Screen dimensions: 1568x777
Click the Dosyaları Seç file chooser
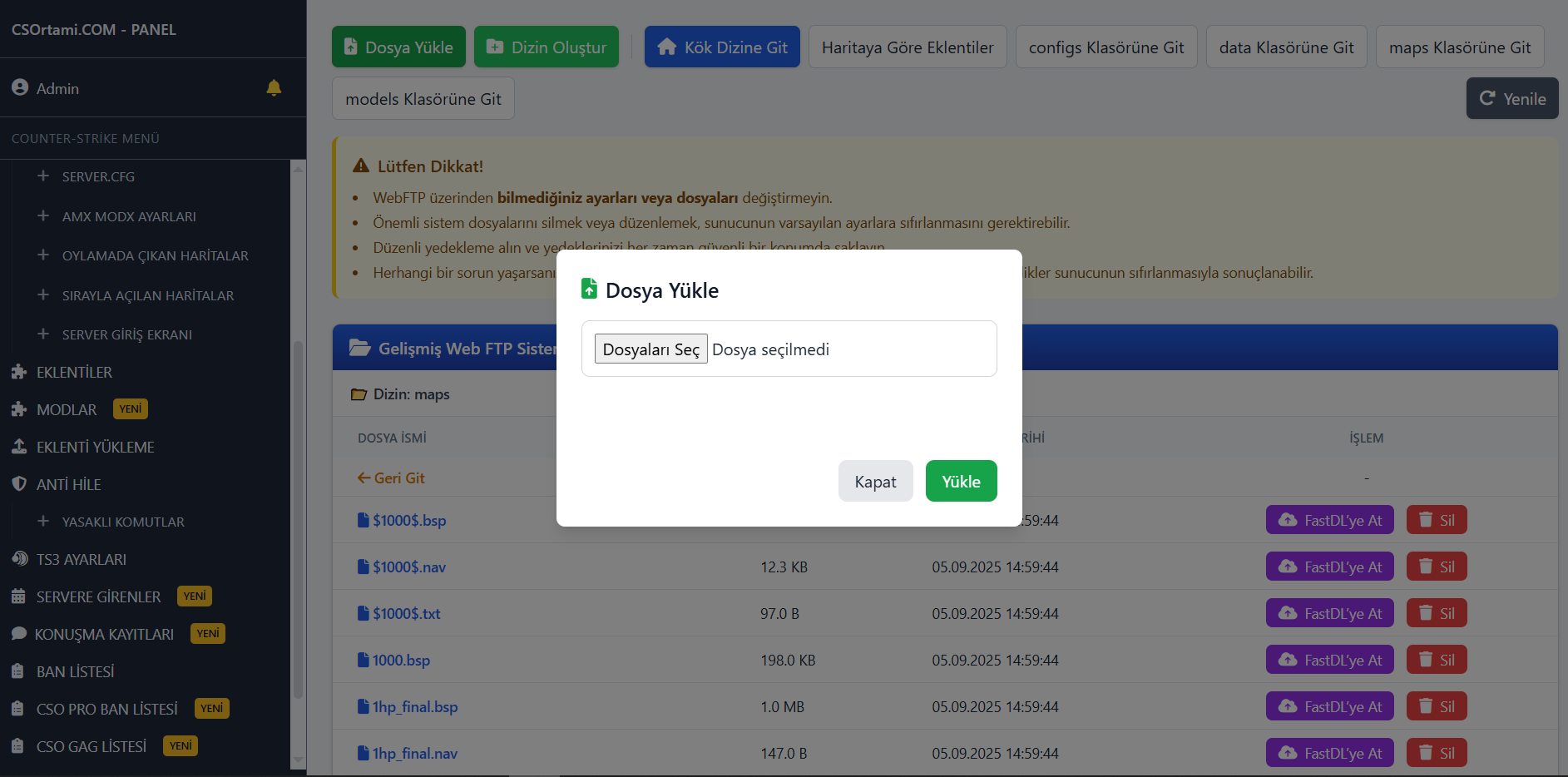coord(650,349)
